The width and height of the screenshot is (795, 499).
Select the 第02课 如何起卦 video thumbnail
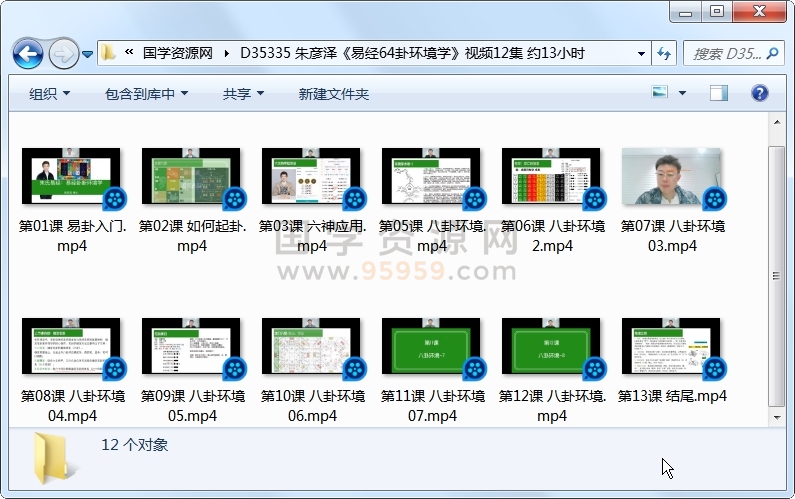[x=191, y=176]
